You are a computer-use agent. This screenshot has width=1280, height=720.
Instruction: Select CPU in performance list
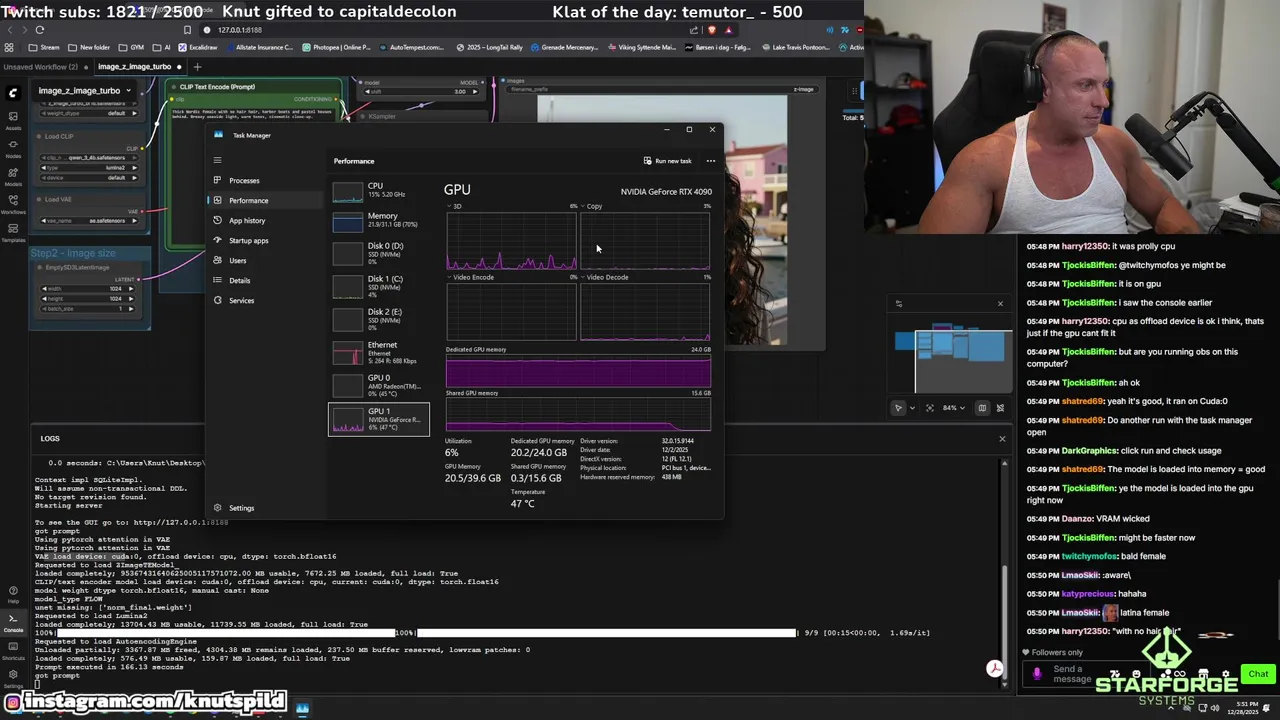pos(379,190)
